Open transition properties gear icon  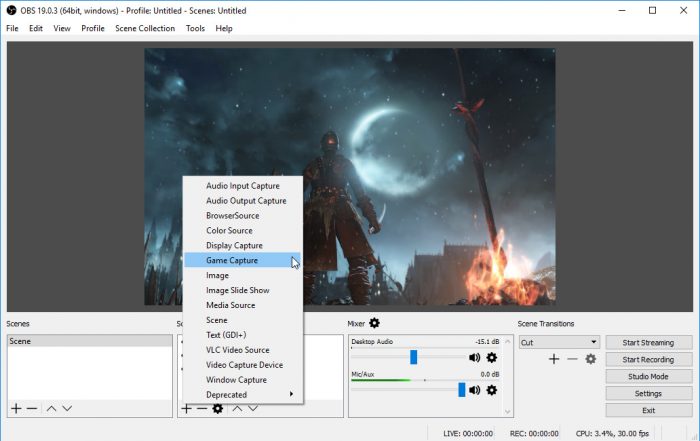[591, 359]
